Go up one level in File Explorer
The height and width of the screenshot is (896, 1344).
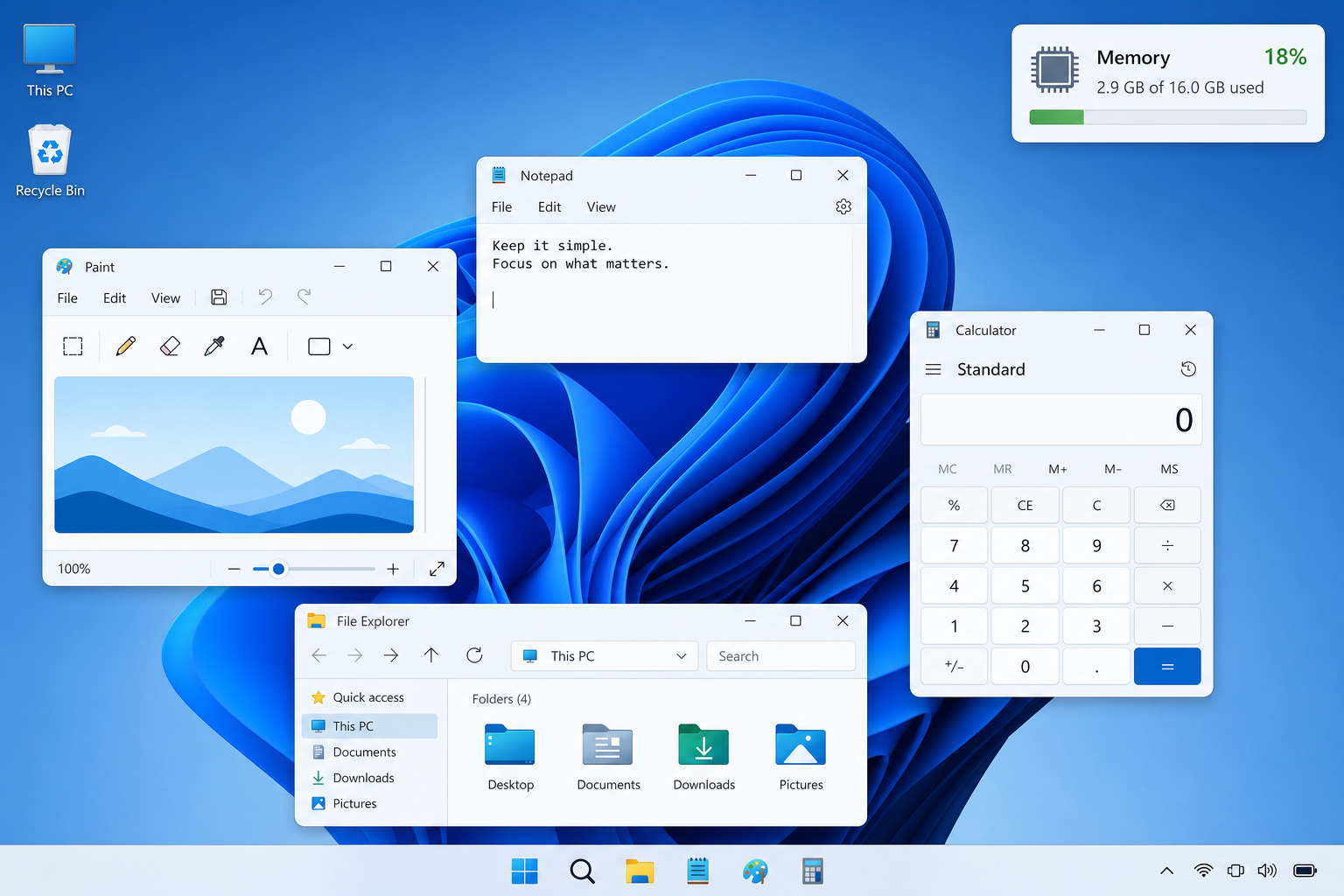tap(431, 655)
